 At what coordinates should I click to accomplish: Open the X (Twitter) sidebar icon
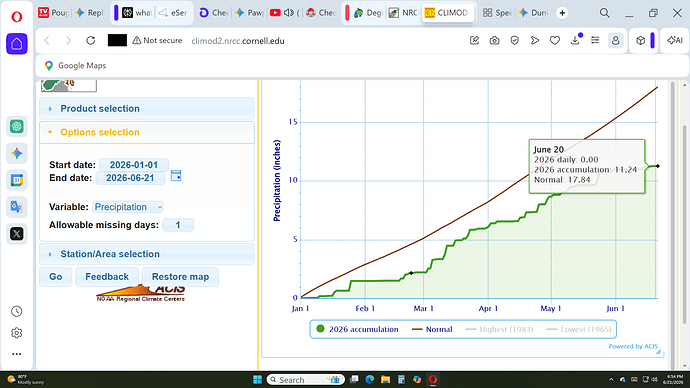coord(17,234)
